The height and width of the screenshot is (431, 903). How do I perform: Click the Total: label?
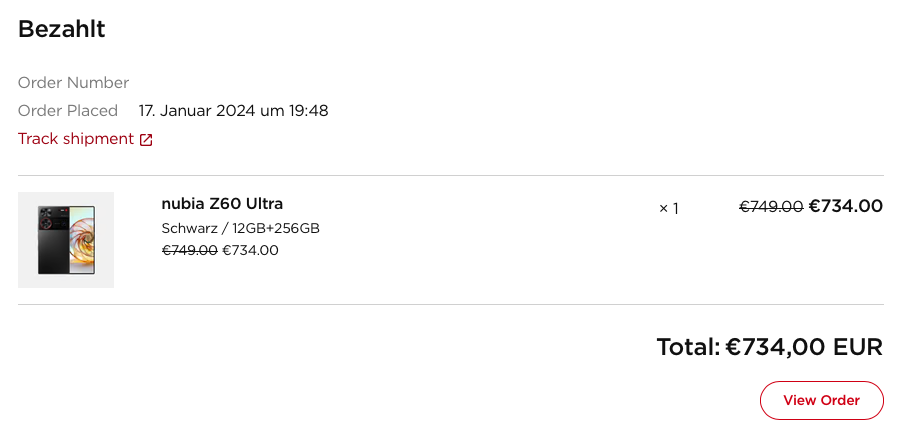click(x=688, y=348)
